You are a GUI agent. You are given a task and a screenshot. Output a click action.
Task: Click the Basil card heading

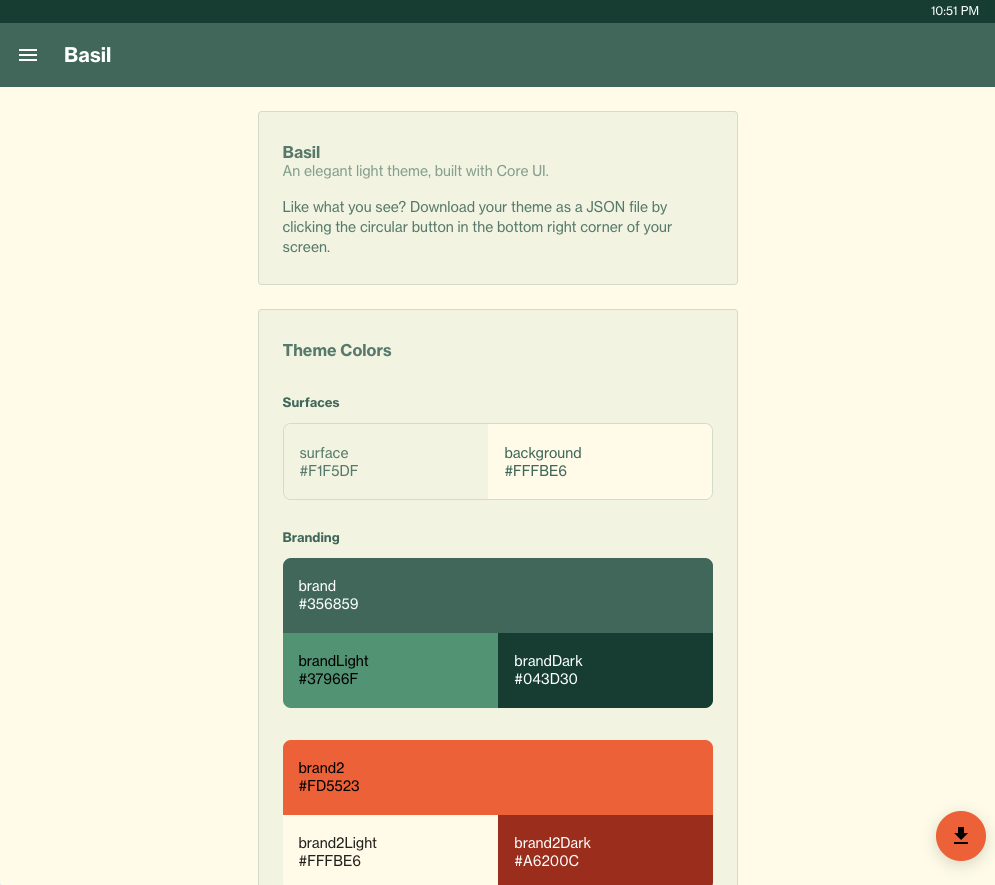point(301,152)
